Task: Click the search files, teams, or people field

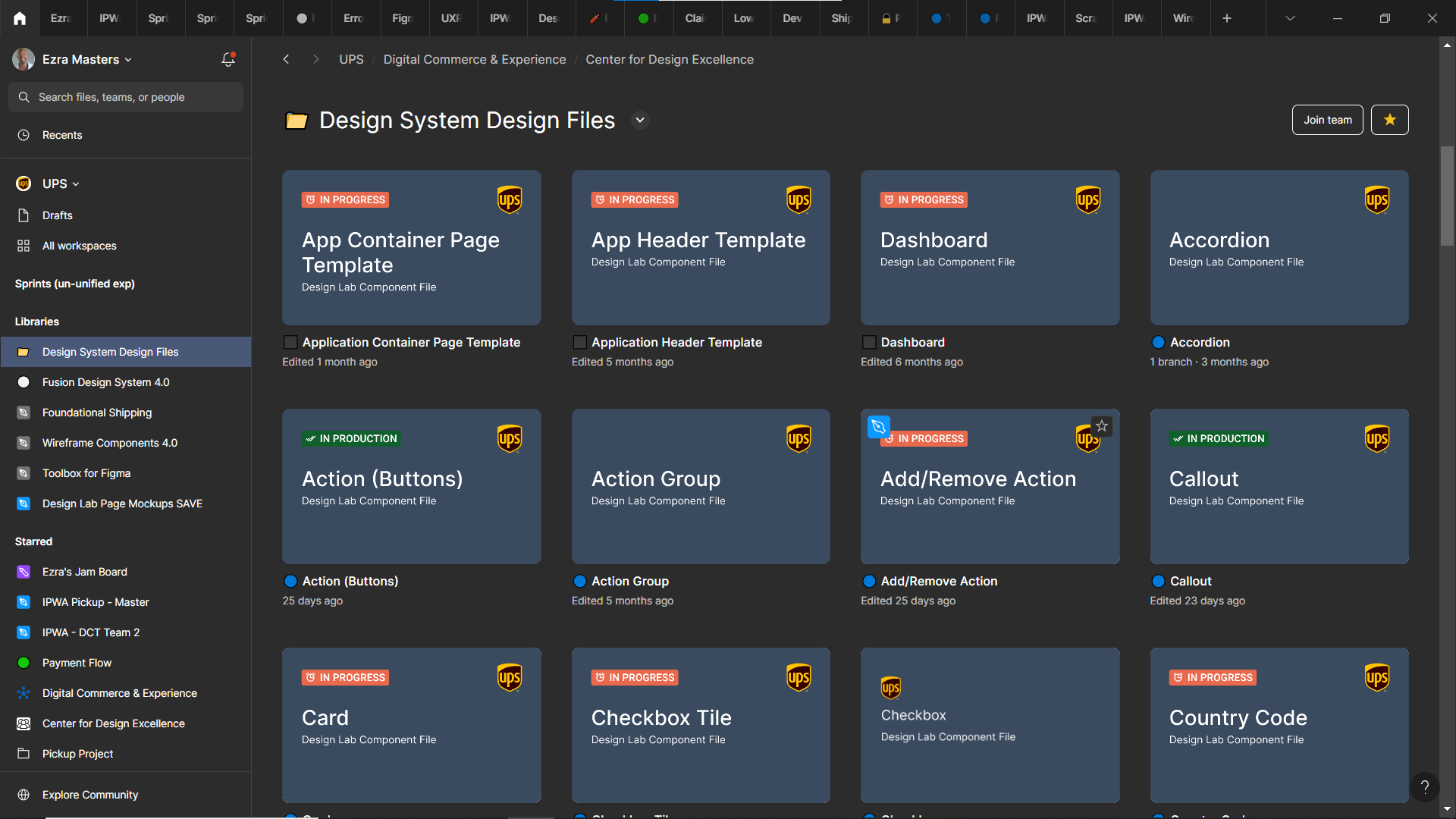Action: coord(126,97)
